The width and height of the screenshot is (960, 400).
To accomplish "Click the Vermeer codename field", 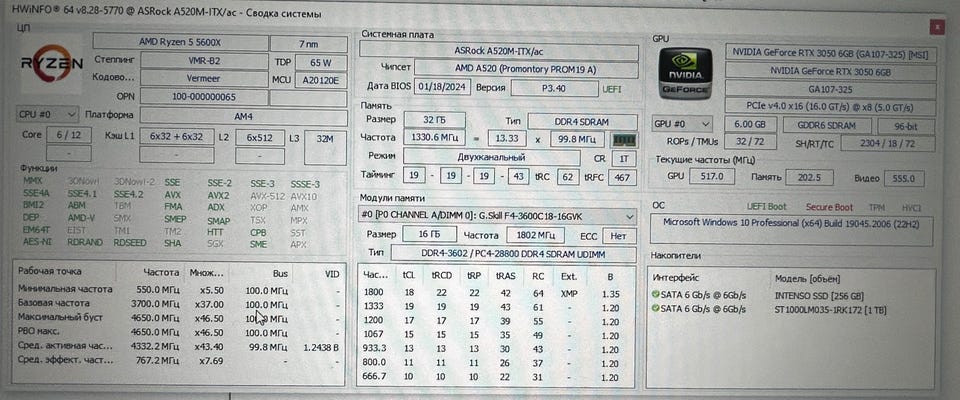I will (204, 78).
